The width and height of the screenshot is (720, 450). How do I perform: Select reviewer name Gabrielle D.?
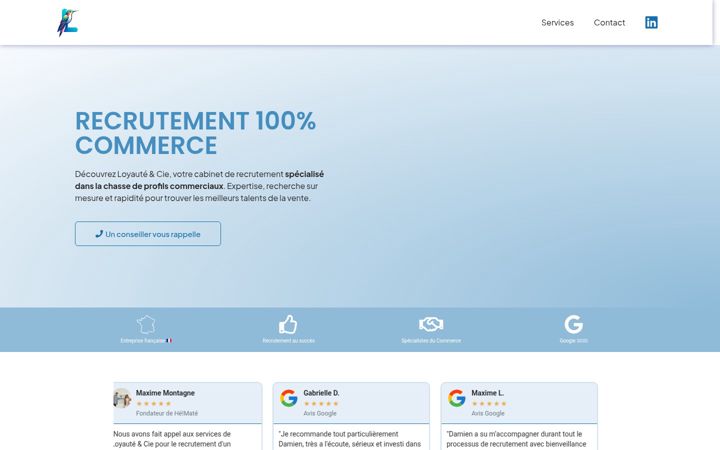(321, 393)
